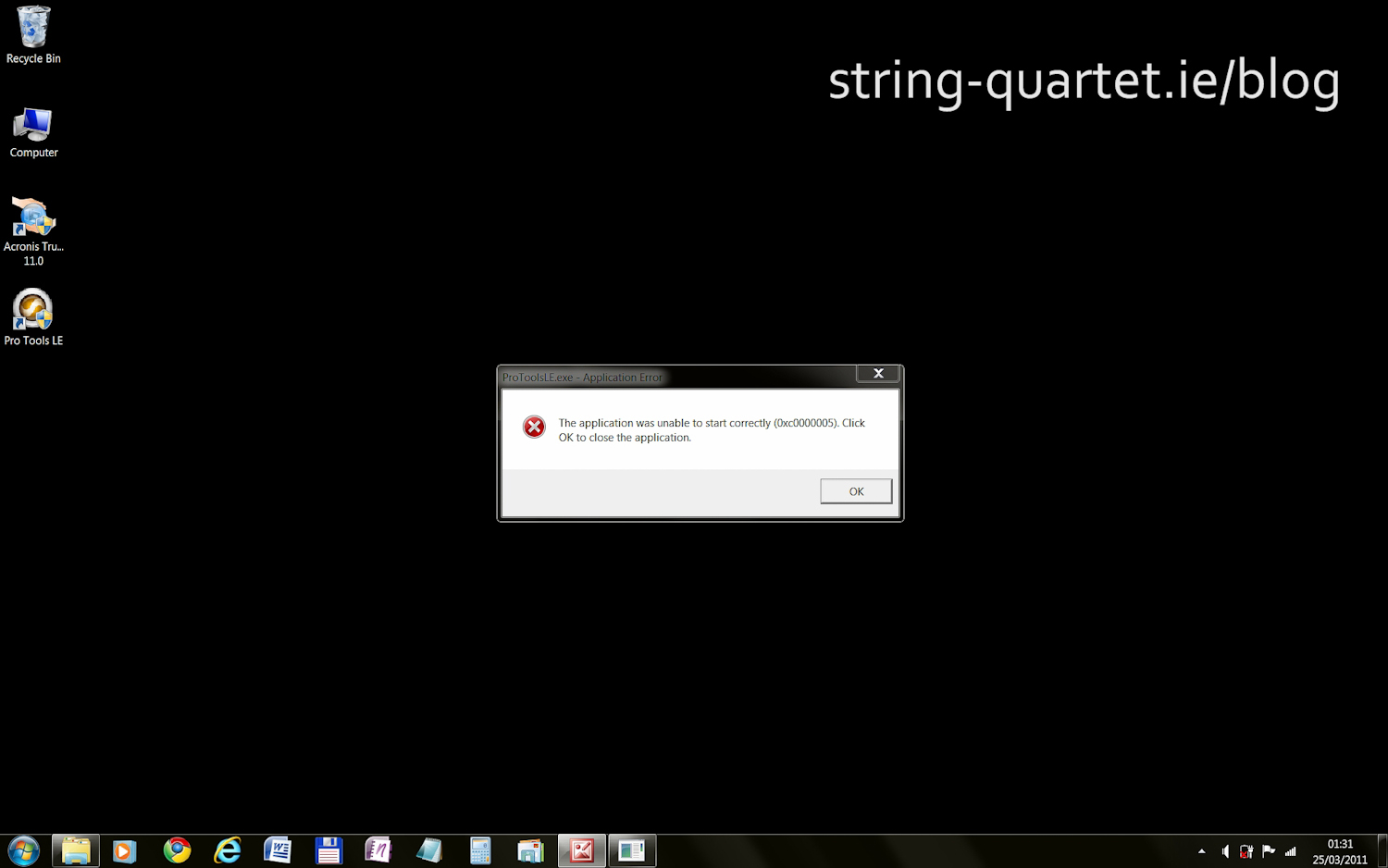Viewport: 1388px width, 868px height.
Task: Open Internet Explorer from the taskbar
Action: (x=228, y=850)
